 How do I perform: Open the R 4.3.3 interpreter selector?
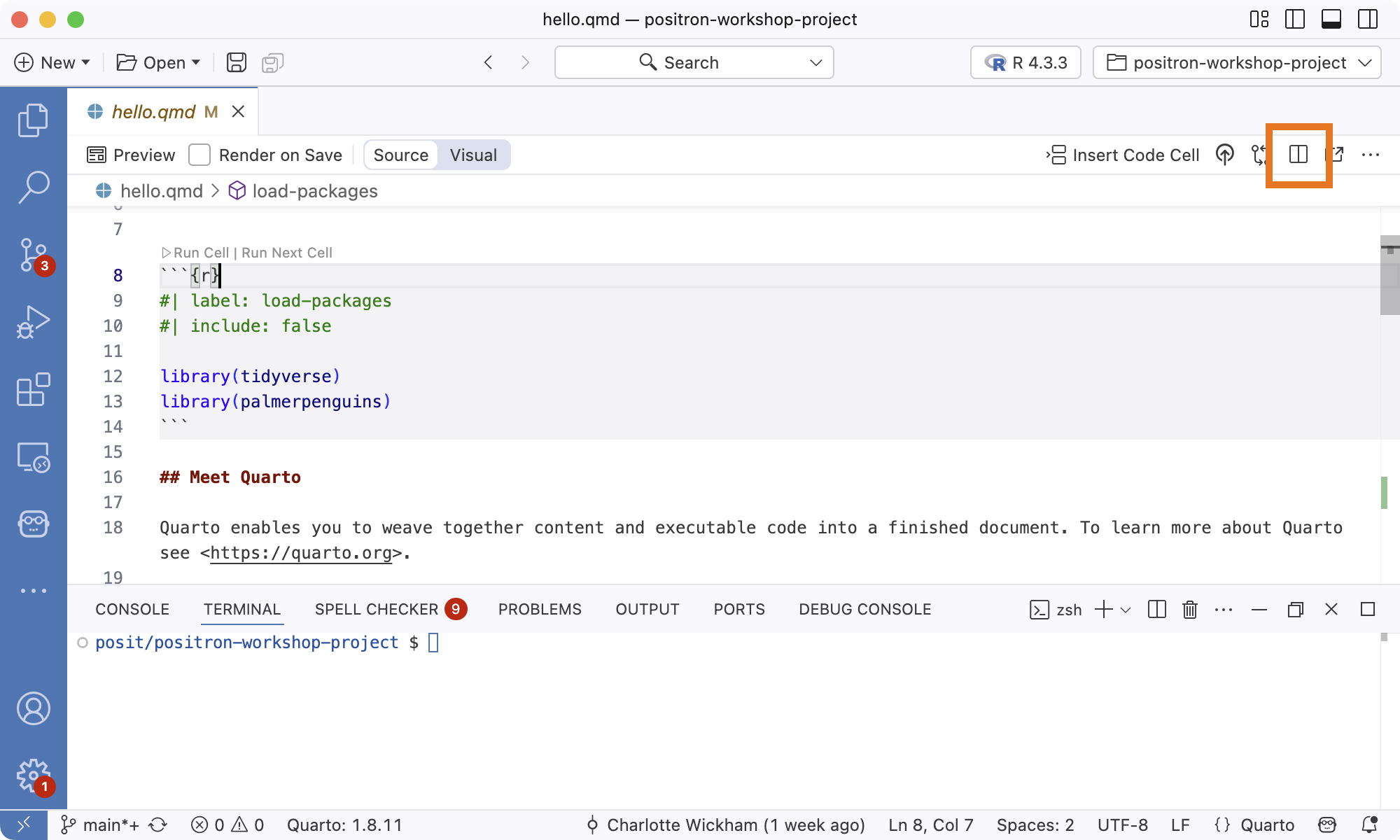pyautogui.click(x=1025, y=62)
